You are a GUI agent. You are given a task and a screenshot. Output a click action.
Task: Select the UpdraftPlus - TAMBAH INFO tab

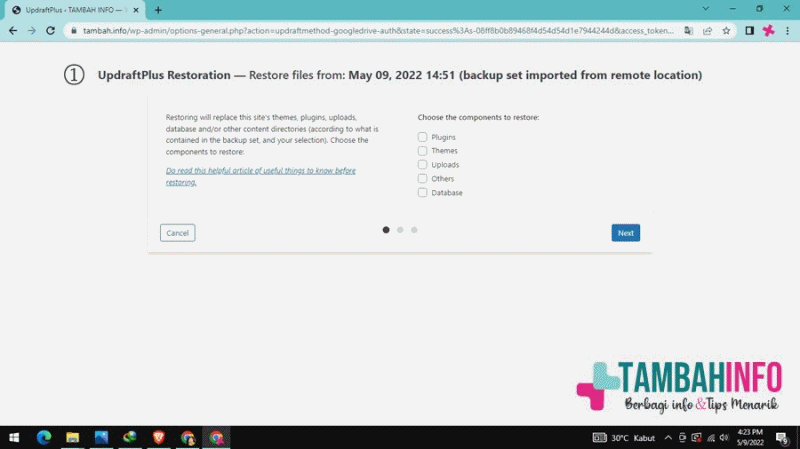pyautogui.click(x=76, y=10)
